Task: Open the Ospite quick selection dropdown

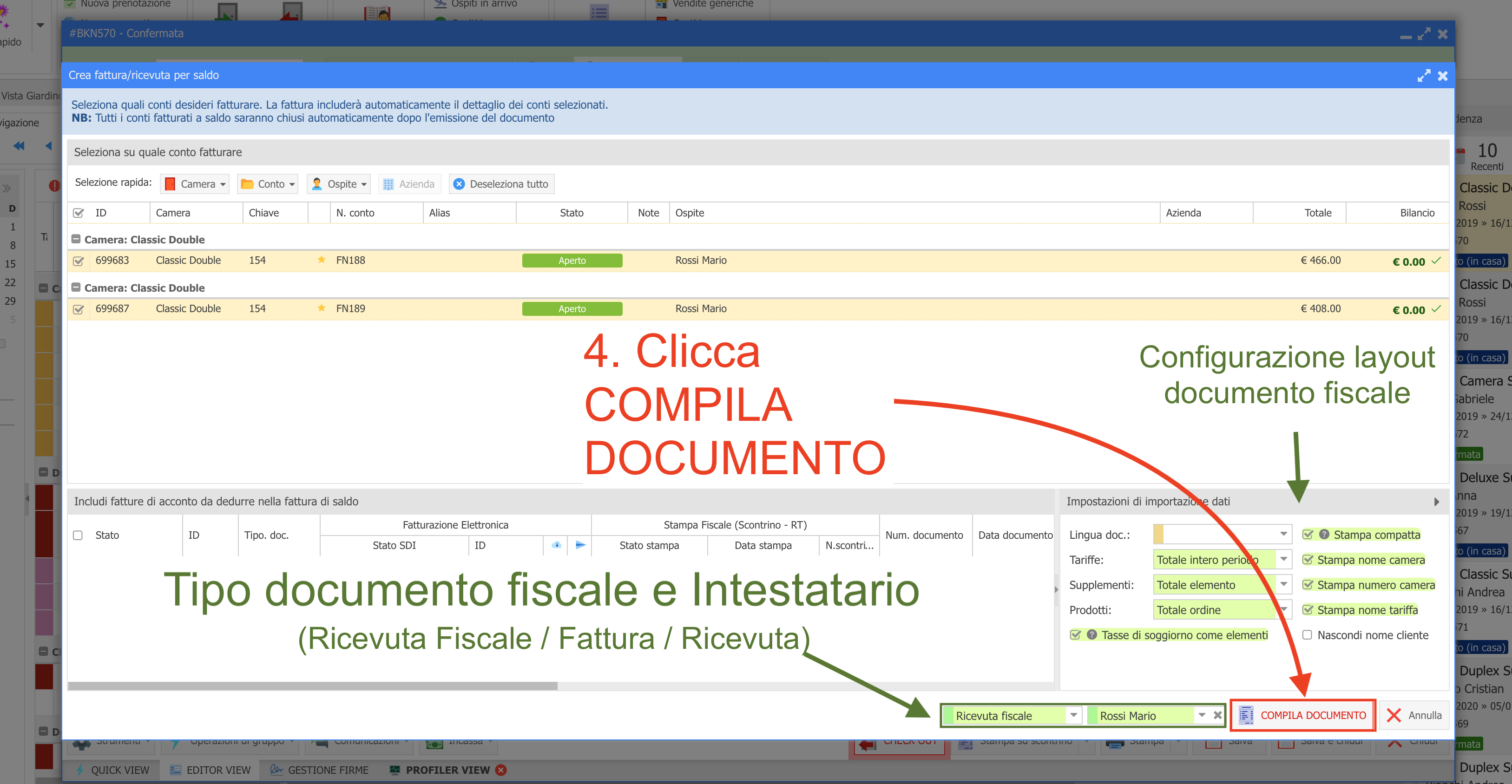Action: [339, 184]
